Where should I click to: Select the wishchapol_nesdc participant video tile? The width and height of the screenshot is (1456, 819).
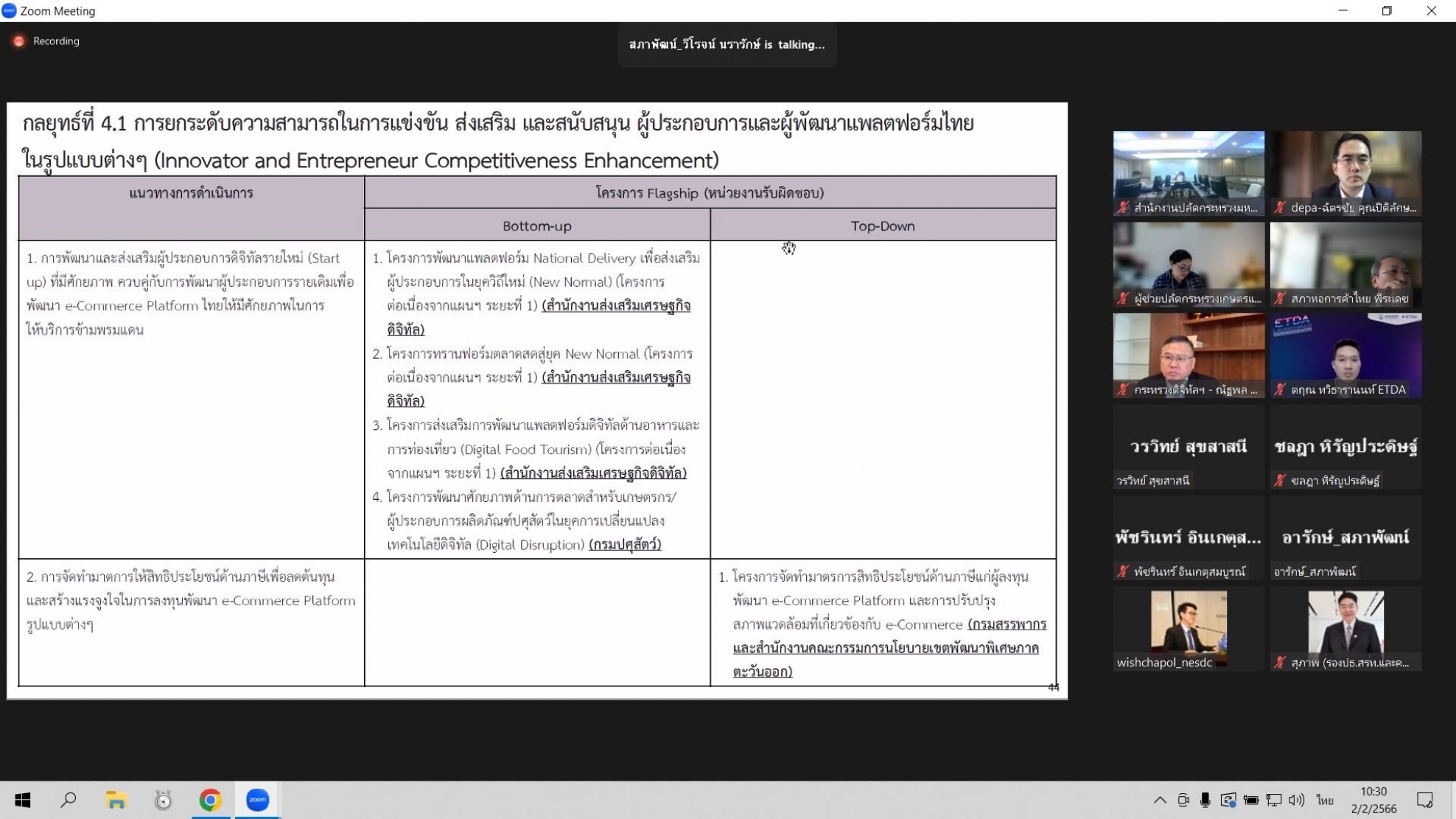coord(1189,629)
